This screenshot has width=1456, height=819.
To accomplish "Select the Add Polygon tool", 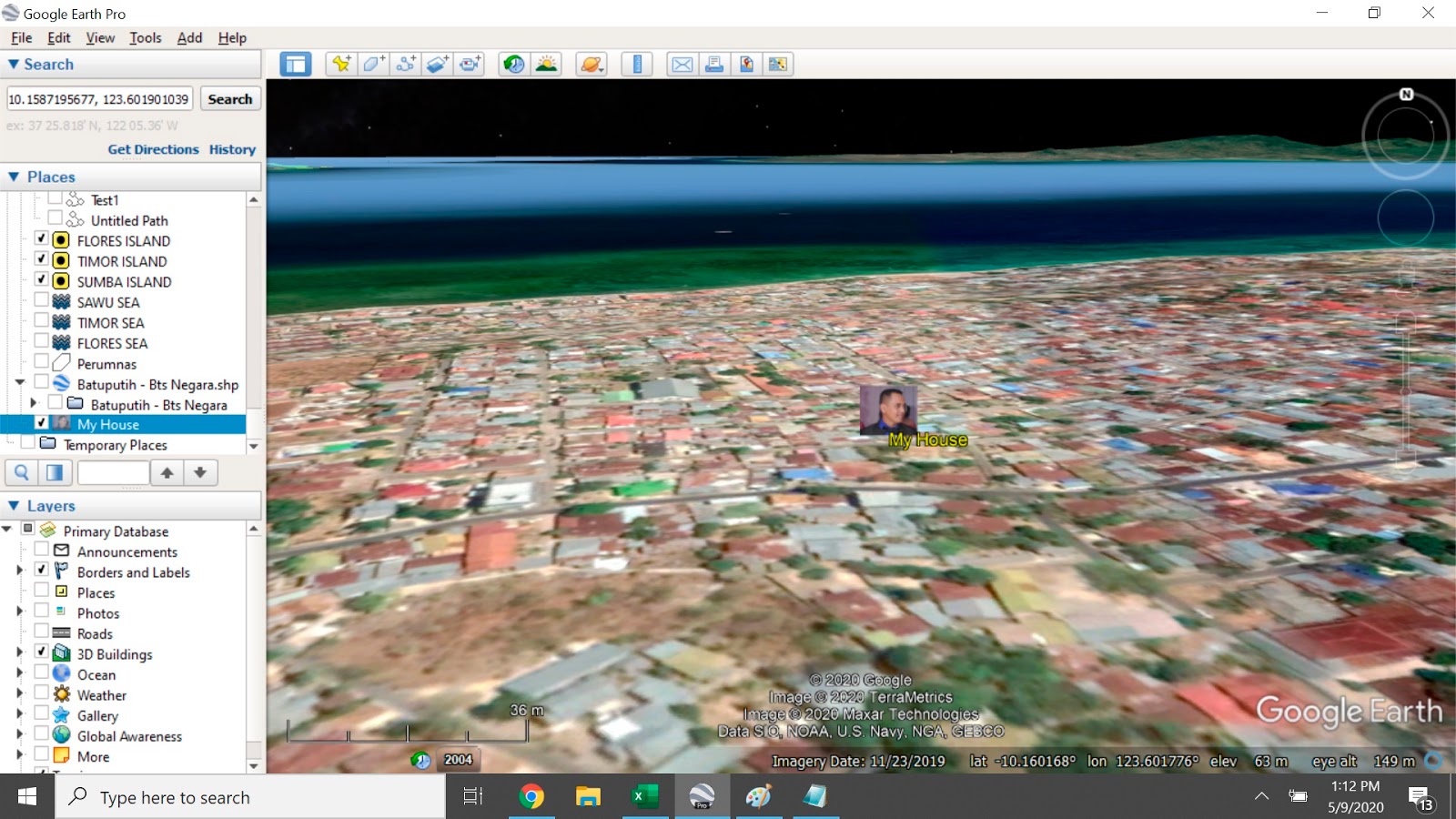I will pos(371,64).
